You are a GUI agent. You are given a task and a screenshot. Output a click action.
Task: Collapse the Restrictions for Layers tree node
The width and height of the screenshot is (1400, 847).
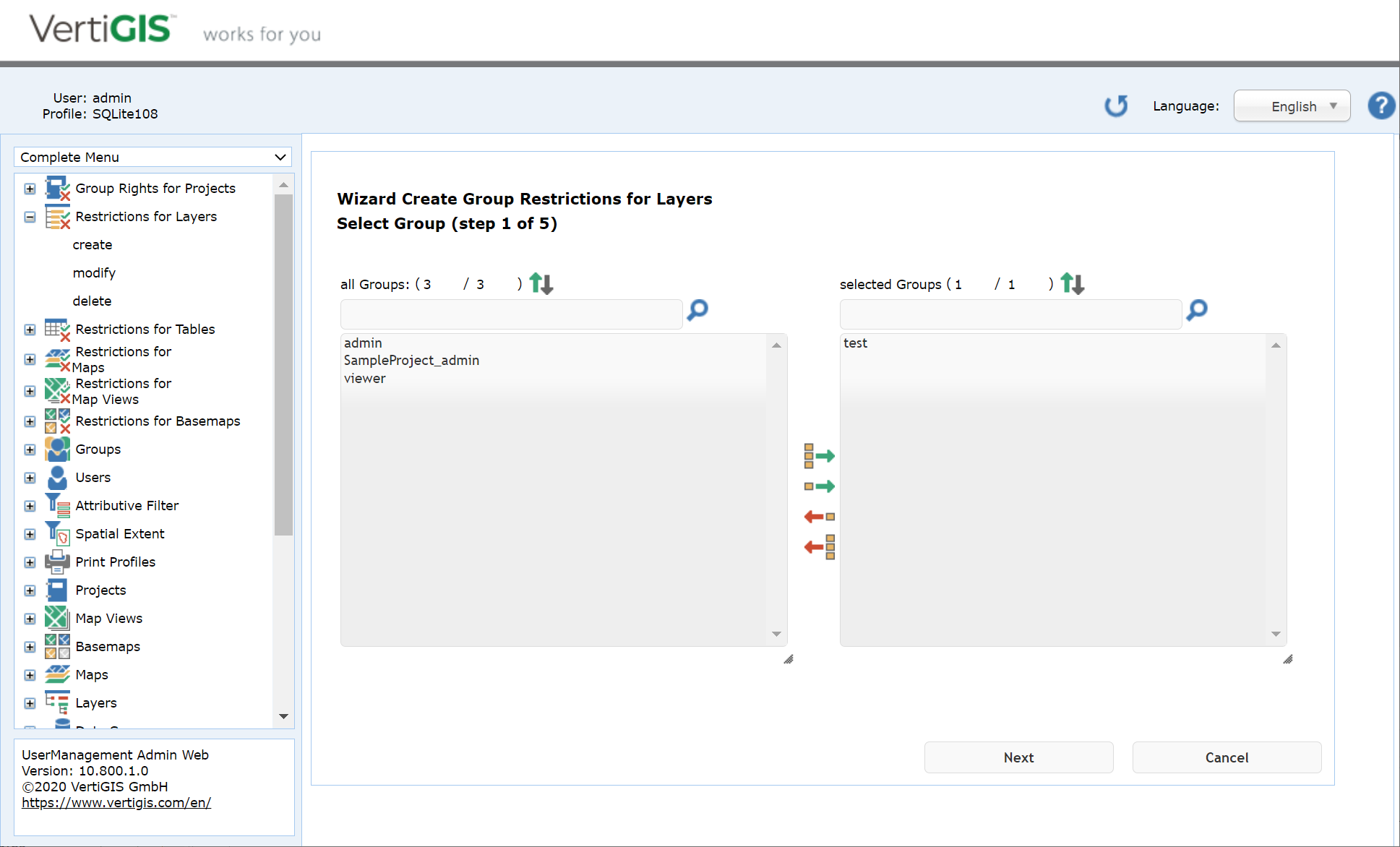coord(29,217)
